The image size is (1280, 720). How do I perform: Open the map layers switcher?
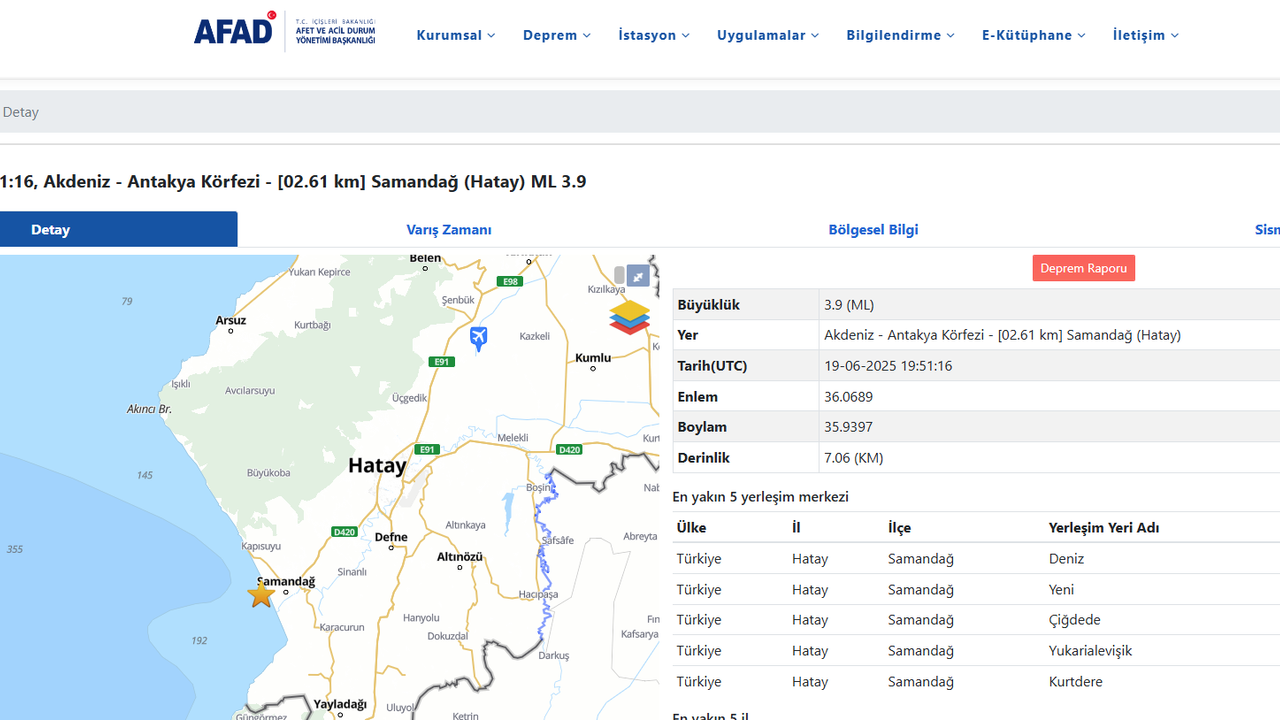click(629, 317)
